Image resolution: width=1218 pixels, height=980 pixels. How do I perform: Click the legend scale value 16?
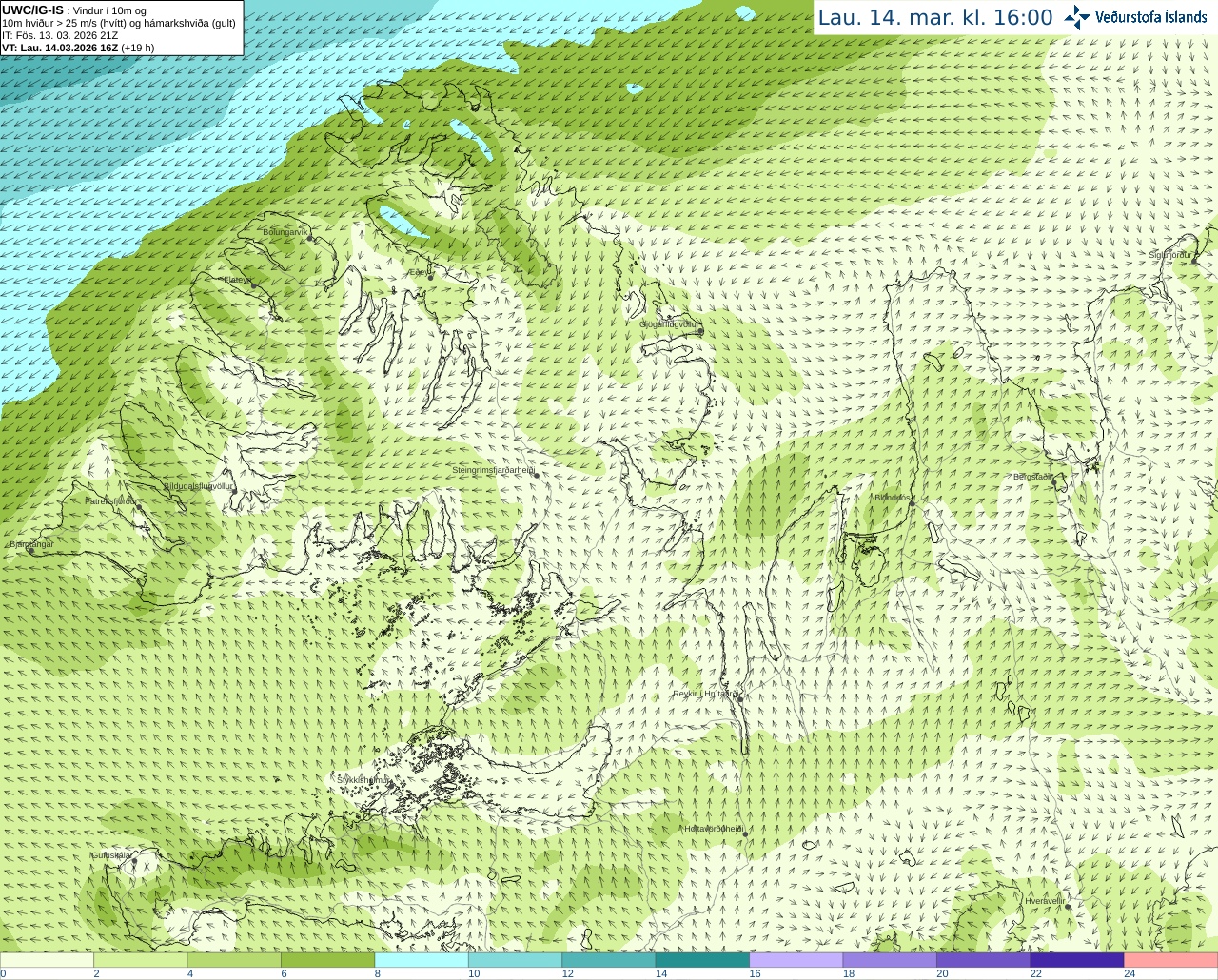click(755, 973)
